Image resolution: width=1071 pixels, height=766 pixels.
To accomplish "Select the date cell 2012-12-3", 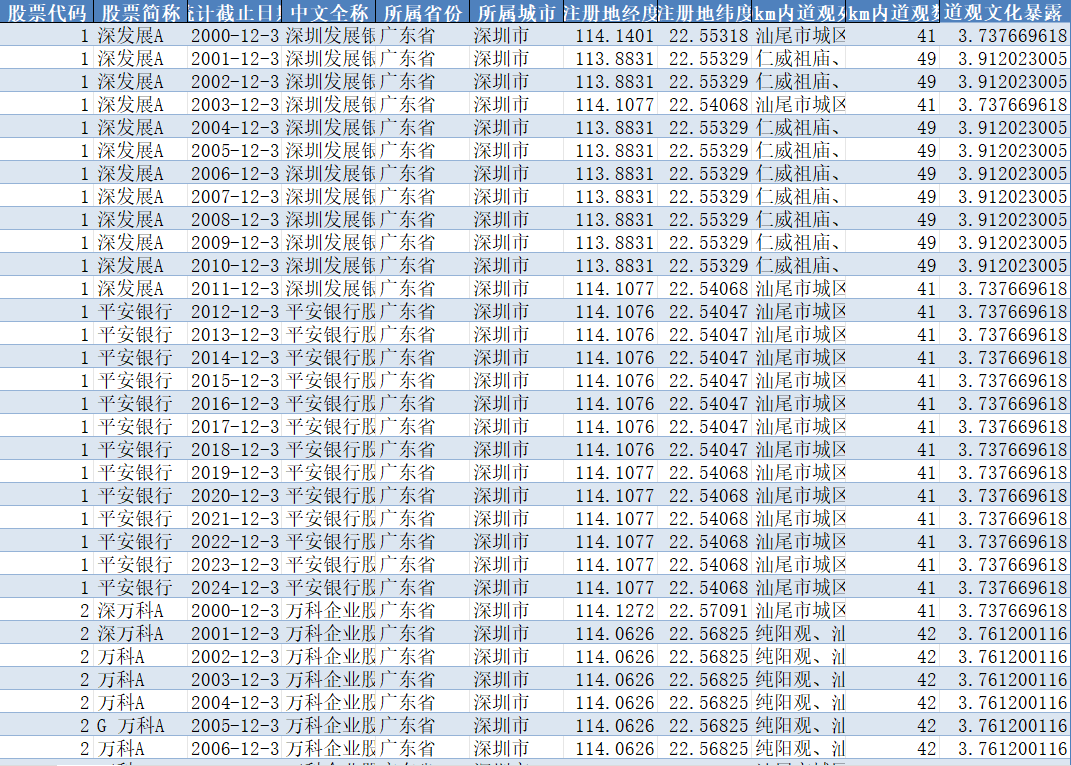I will point(234,312).
